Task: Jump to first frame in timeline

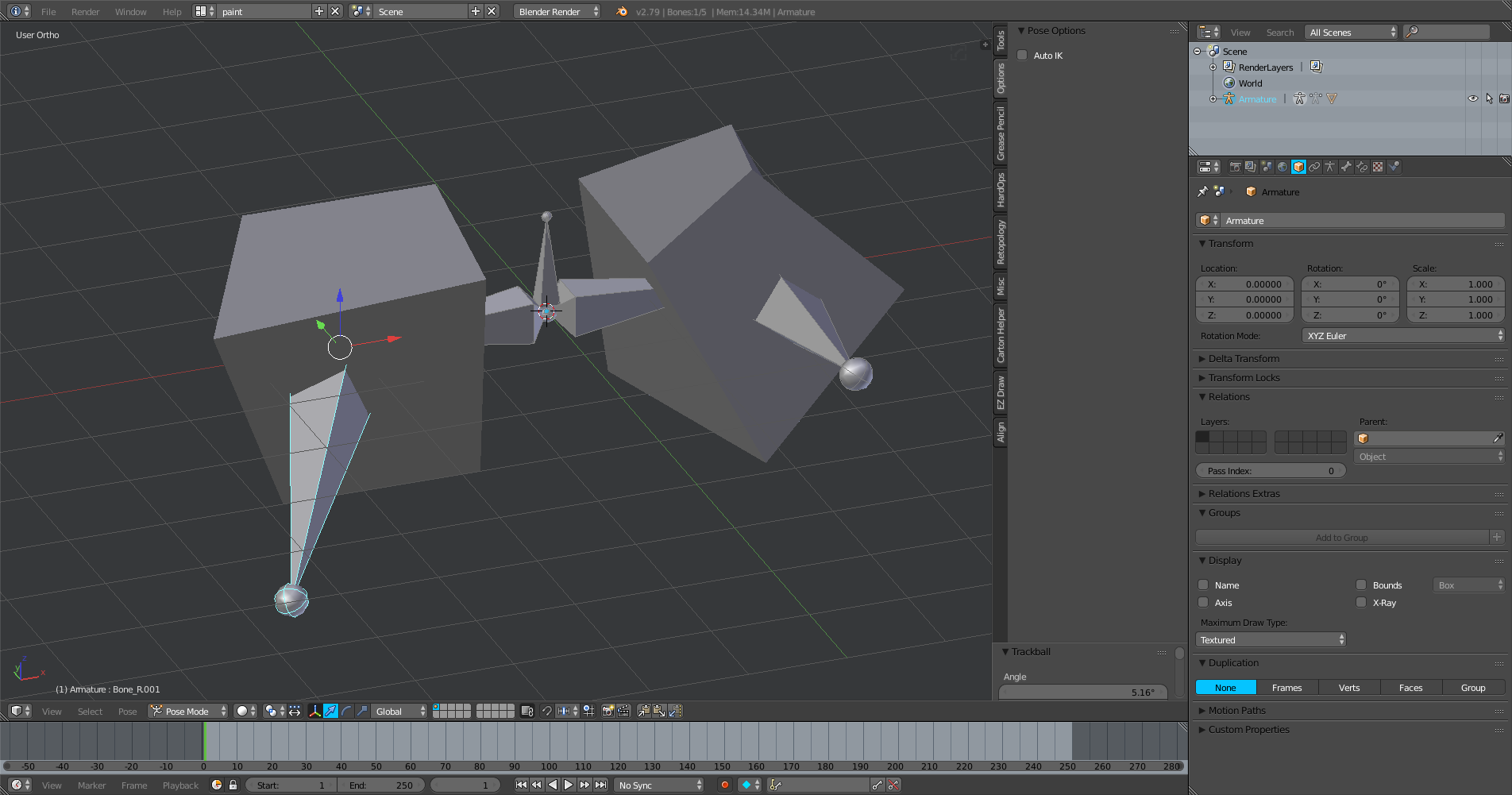Action: (x=521, y=785)
